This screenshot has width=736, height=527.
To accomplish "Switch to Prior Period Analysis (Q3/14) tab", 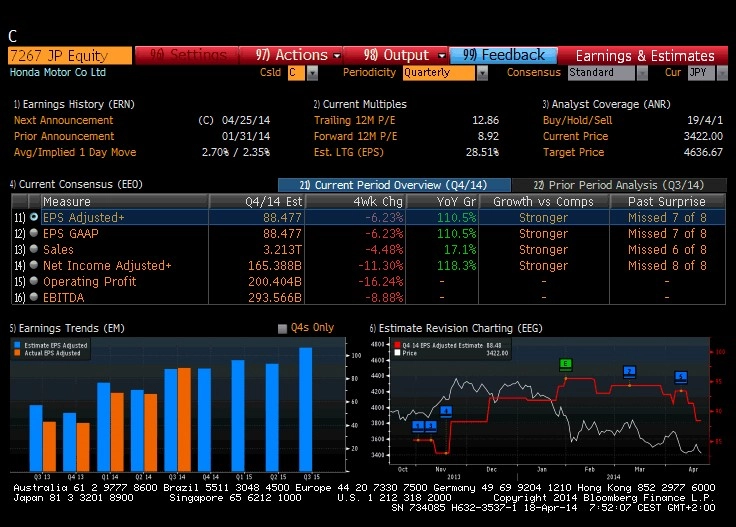I will (619, 185).
